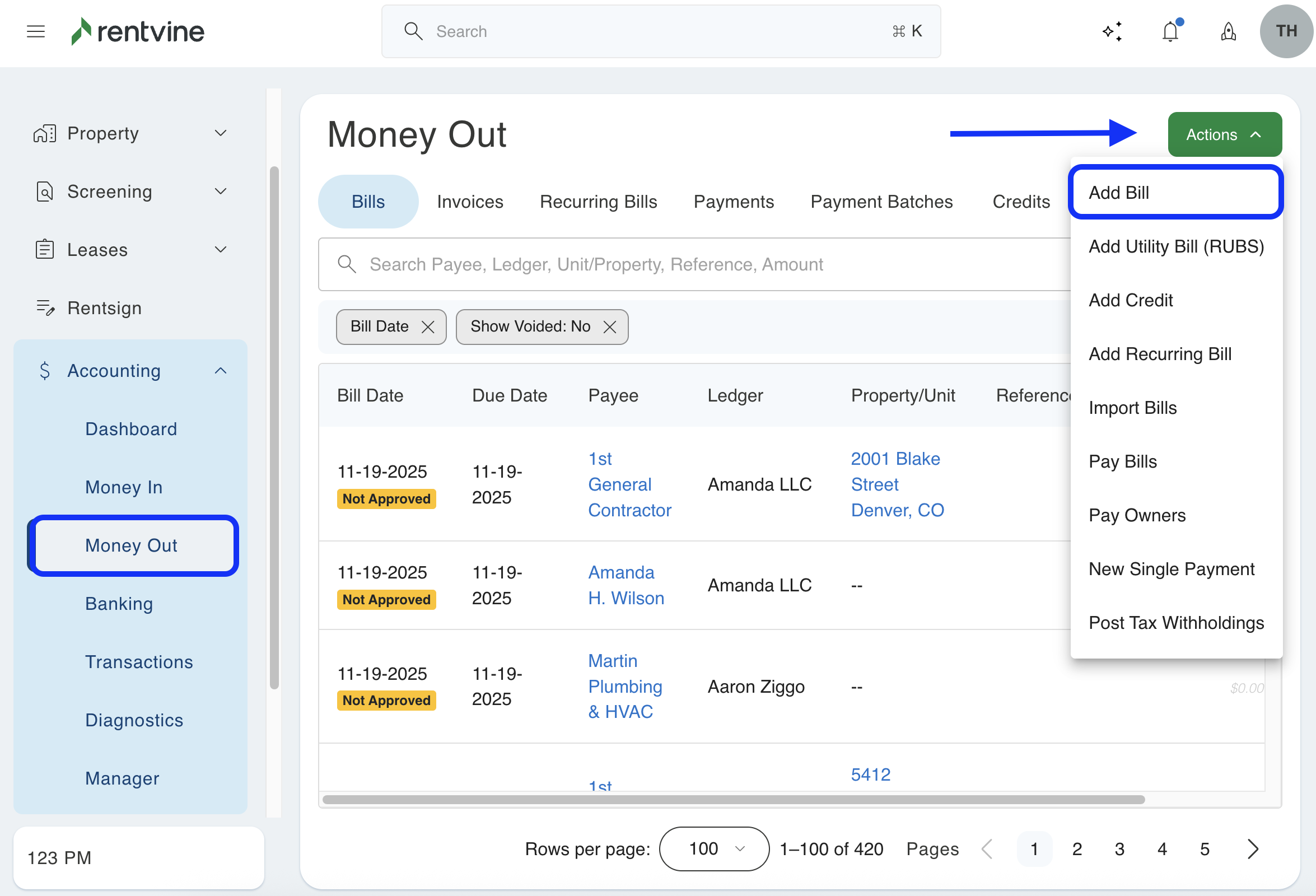The image size is (1316, 896).
Task: Remove the Show Voided: No filter
Action: pyautogui.click(x=609, y=327)
